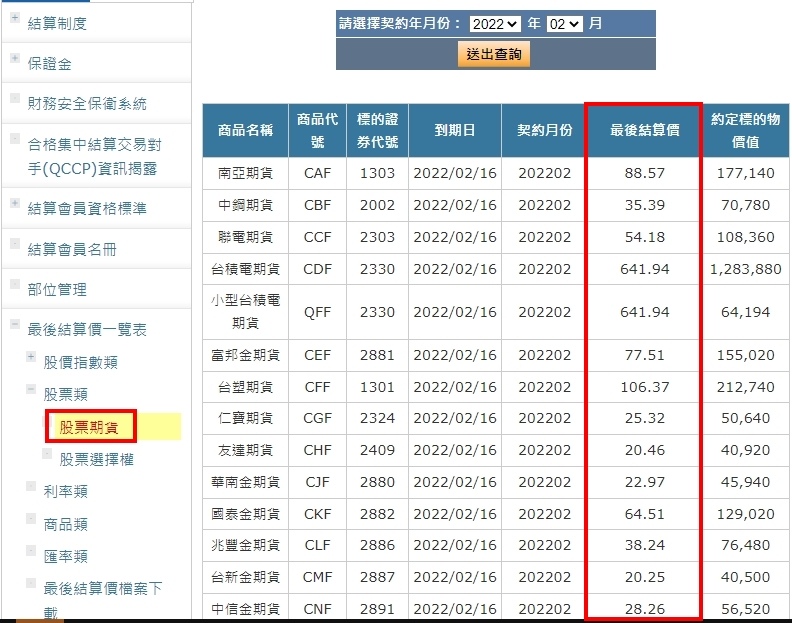Click the product code QFF
The image size is (792, 623).
317,312
